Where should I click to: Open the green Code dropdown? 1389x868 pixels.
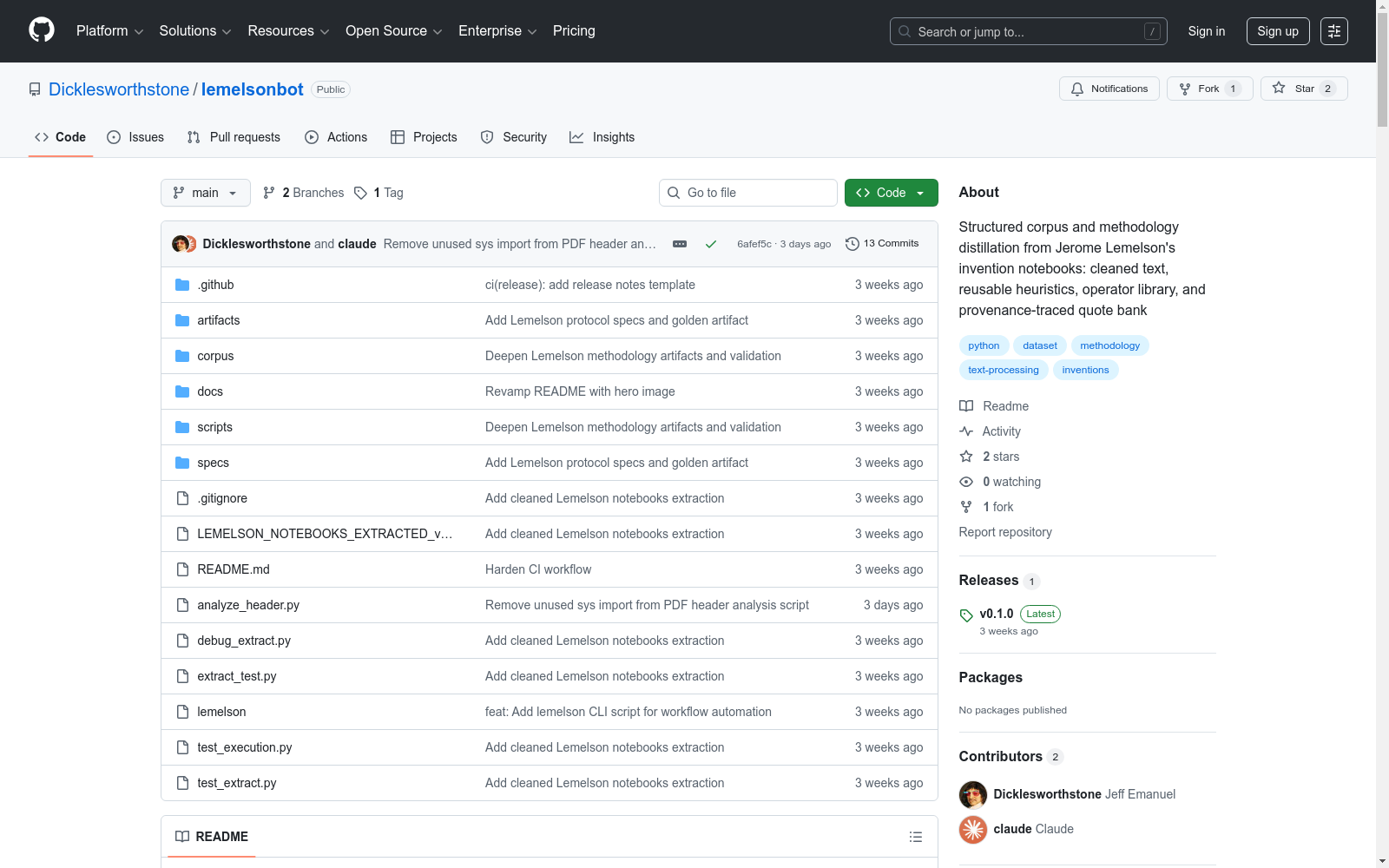pos(892,193)
